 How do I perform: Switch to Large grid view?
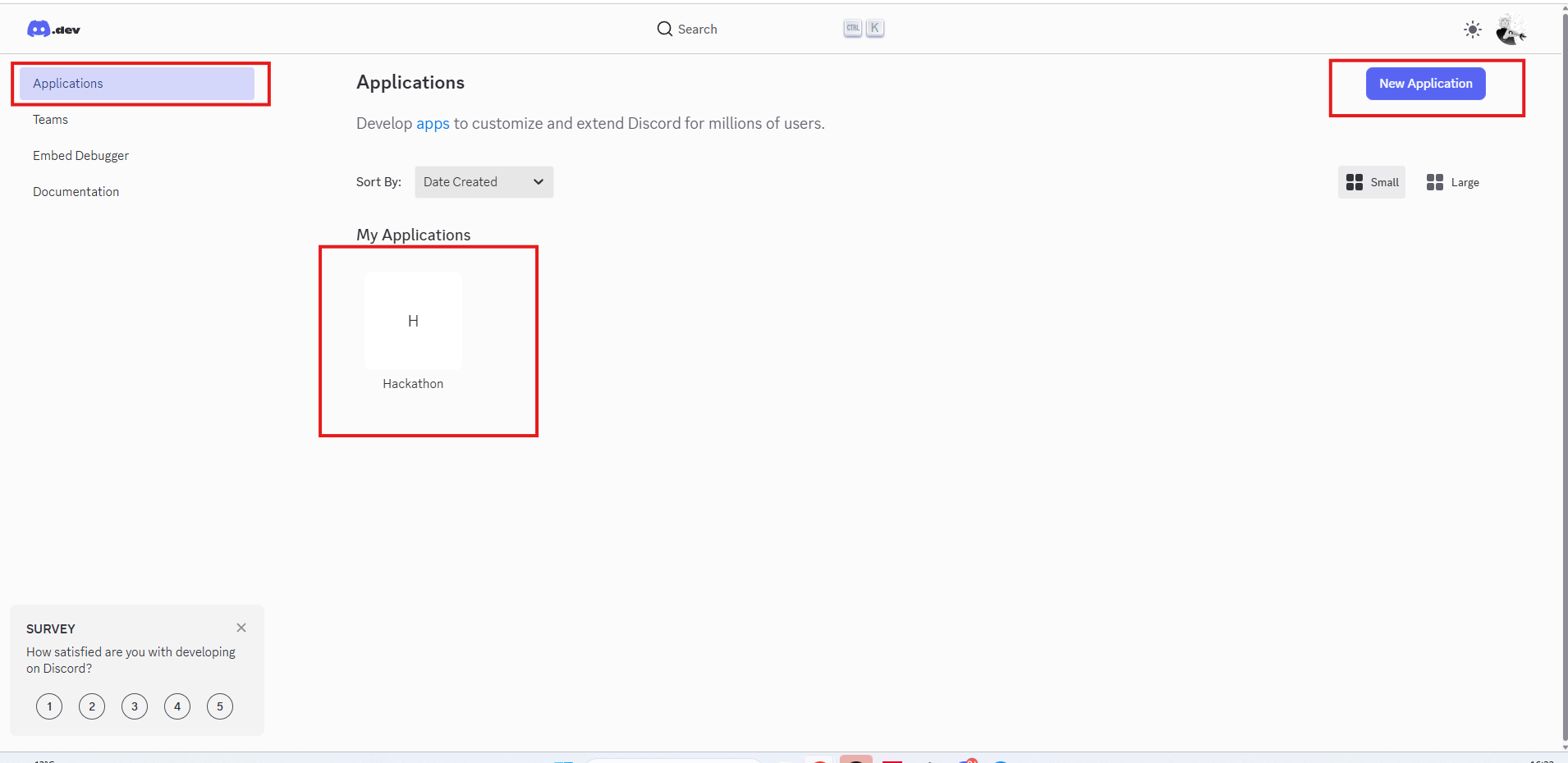pos(1453,182)
